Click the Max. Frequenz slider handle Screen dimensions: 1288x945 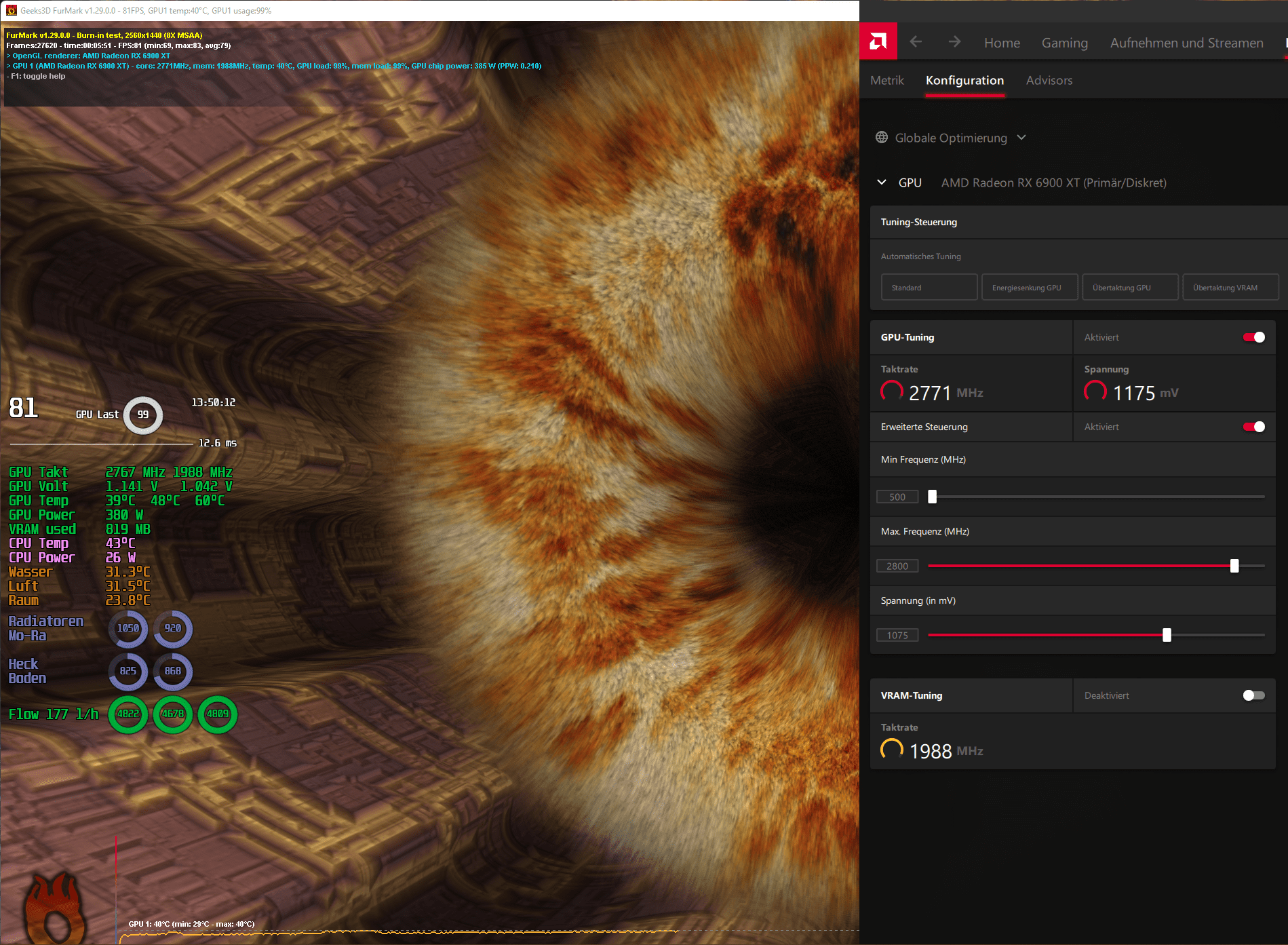1234,566
